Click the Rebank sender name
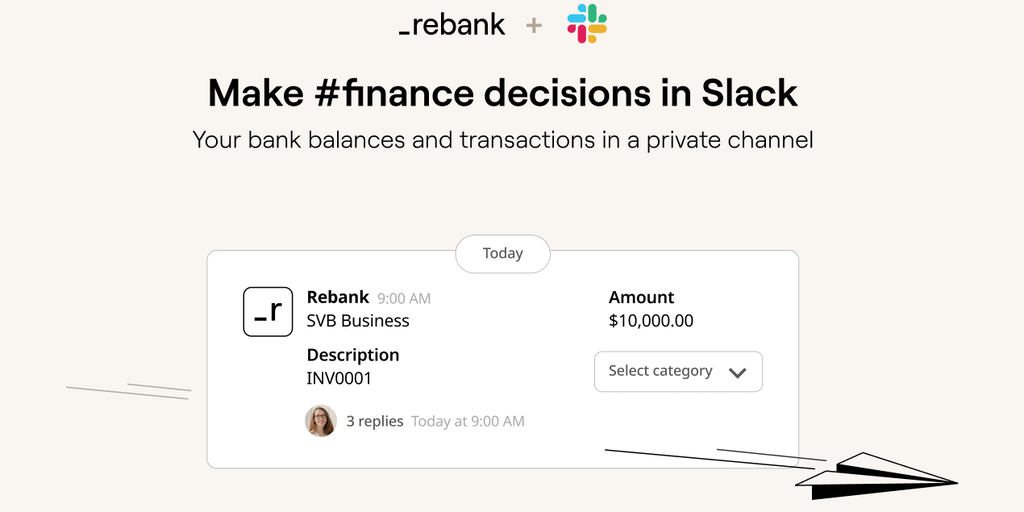This screenshot has width=1024, height=512. [338, 297]
